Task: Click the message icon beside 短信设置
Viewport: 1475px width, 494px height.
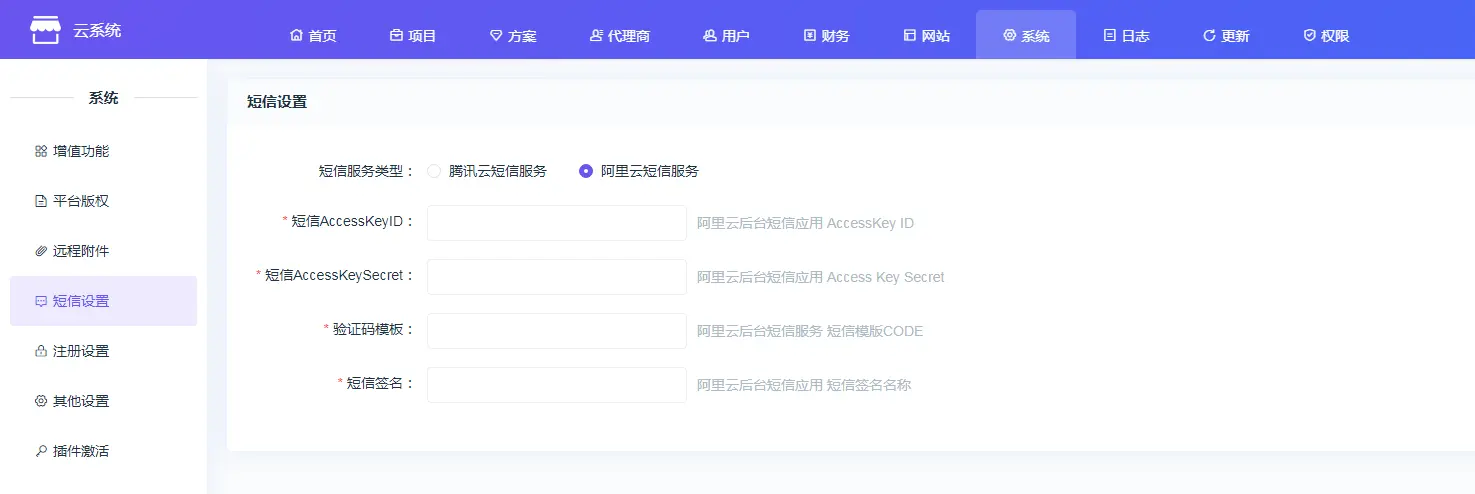Action: coord(41,301)
